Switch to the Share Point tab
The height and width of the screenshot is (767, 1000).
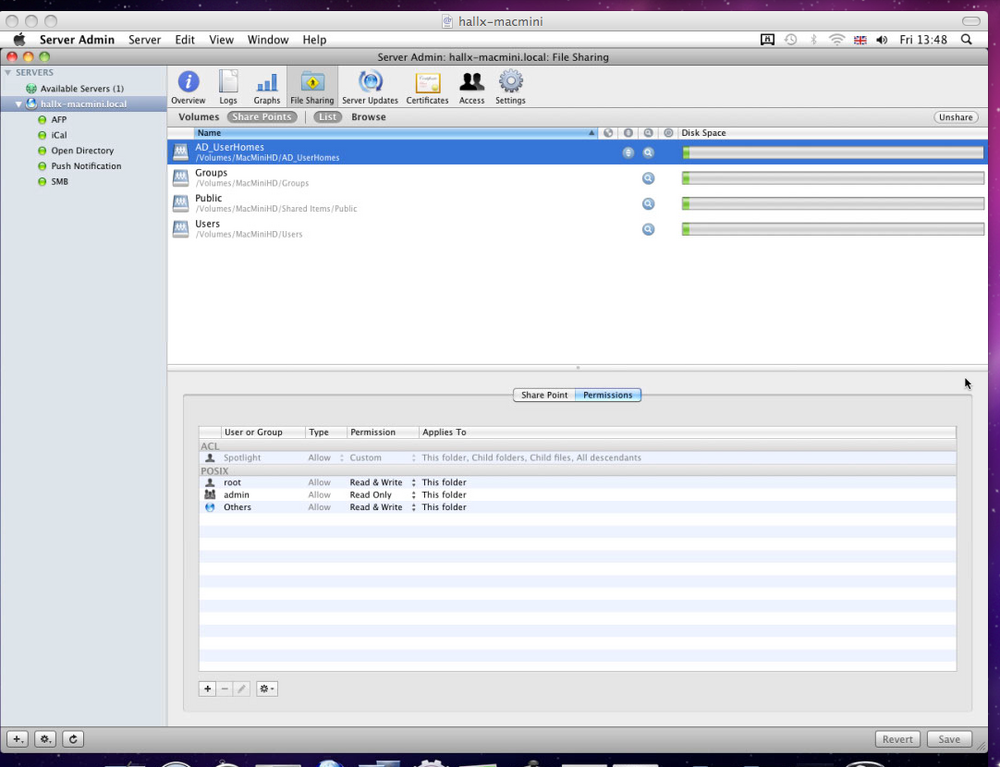[544, 395]
